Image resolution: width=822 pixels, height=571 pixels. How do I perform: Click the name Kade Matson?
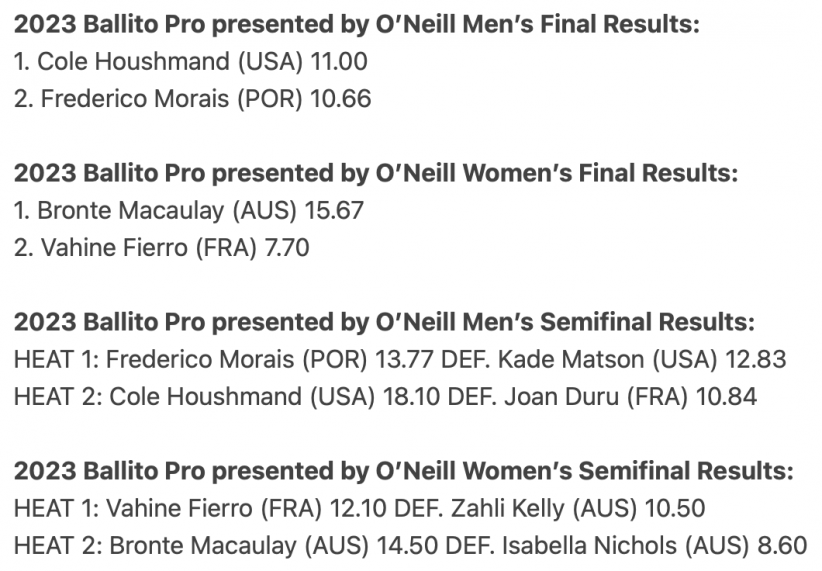(x=571, y=360)
